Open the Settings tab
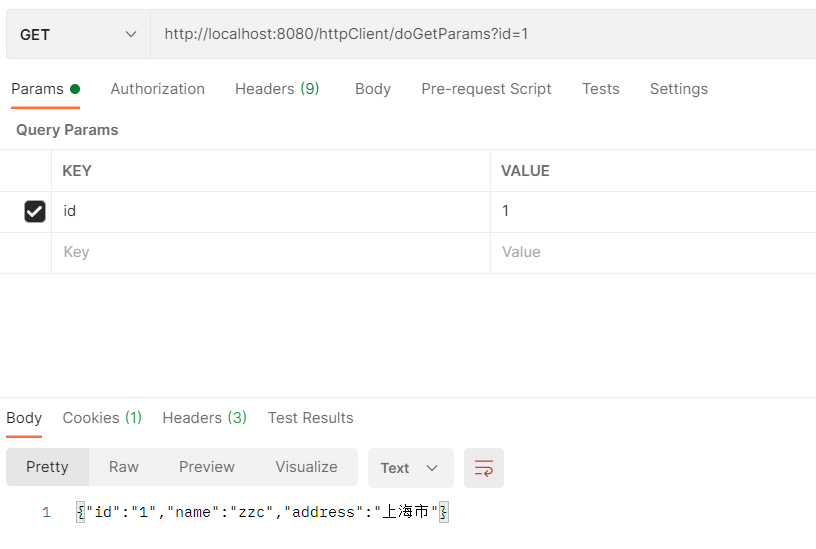 coord(679,89)
